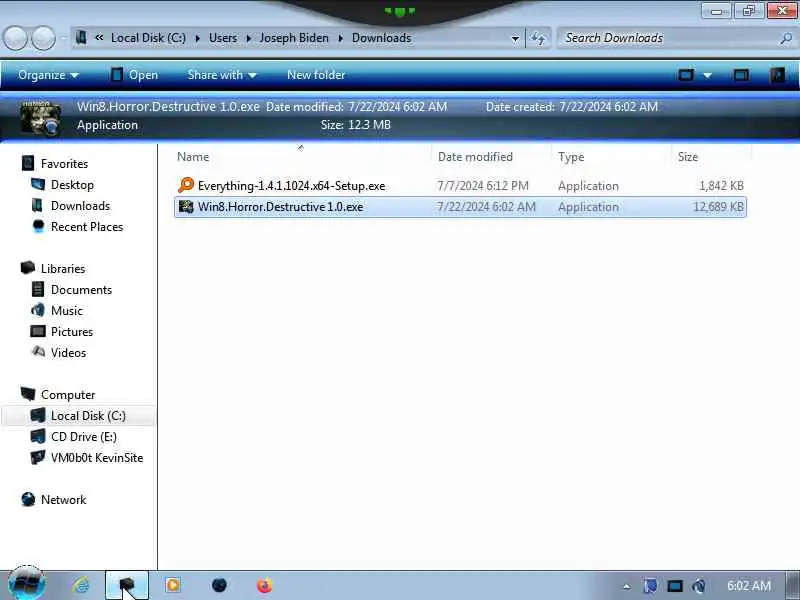This screenshot has height=600, width=800.
Task: Click the Win8.Horror.Destructive file icon
Action: [x=186, y=207]
